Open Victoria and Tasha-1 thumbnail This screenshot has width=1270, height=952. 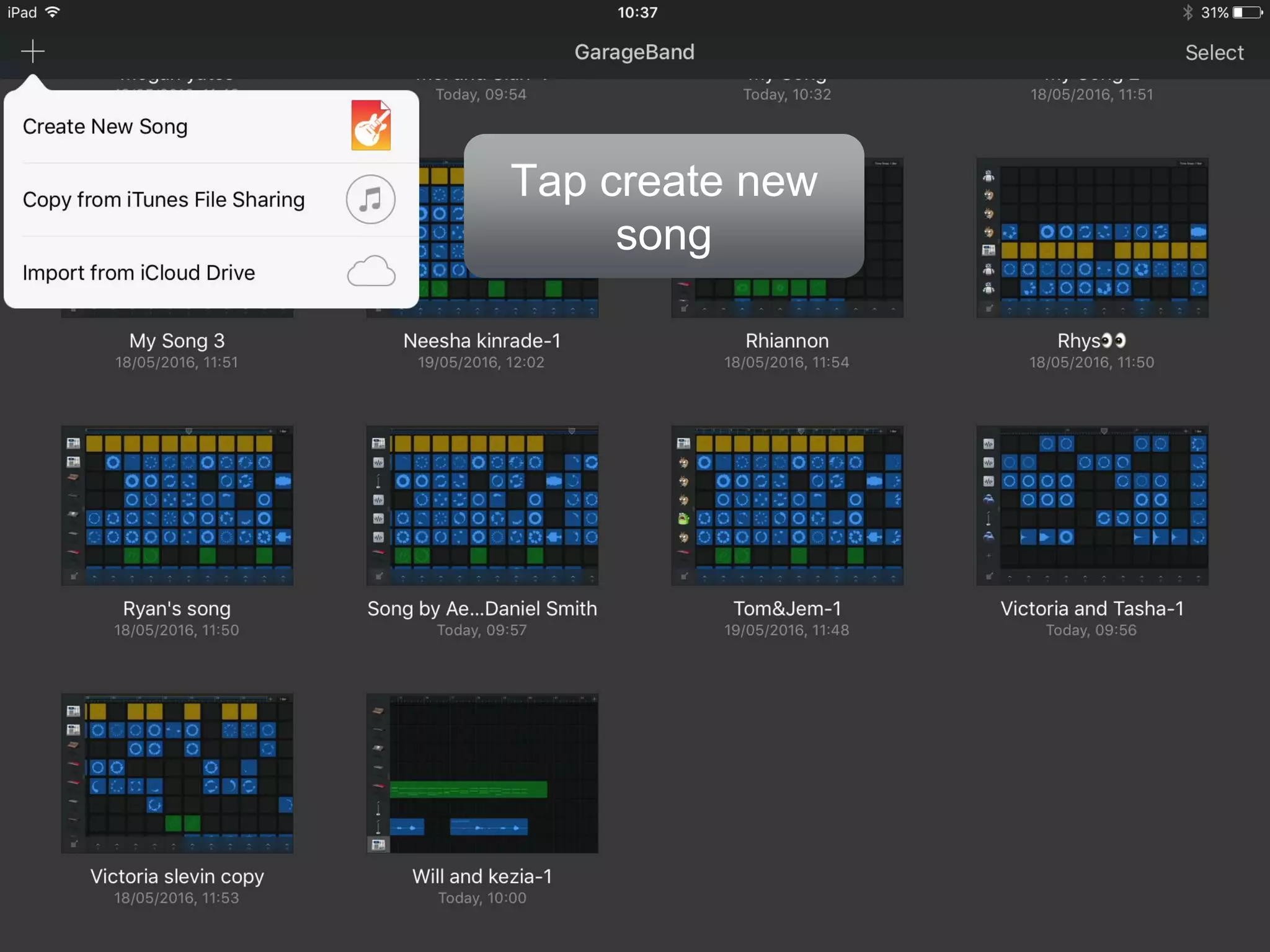pos(1092,506)
